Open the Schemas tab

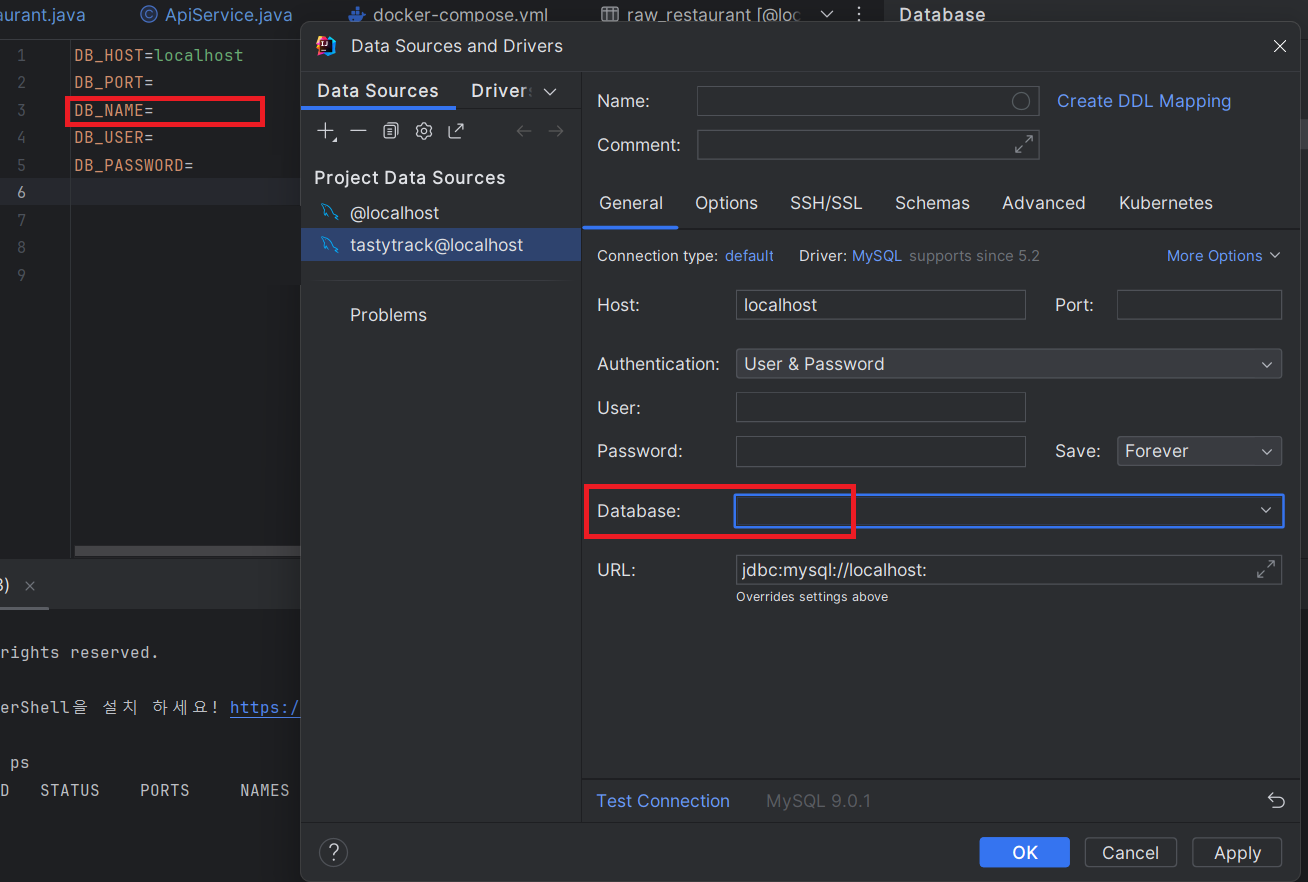(x=932, y=203)
